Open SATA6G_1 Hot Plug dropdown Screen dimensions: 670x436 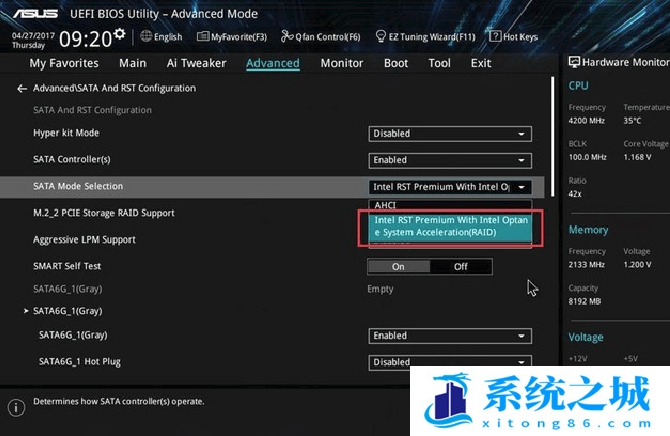point(450,362)
